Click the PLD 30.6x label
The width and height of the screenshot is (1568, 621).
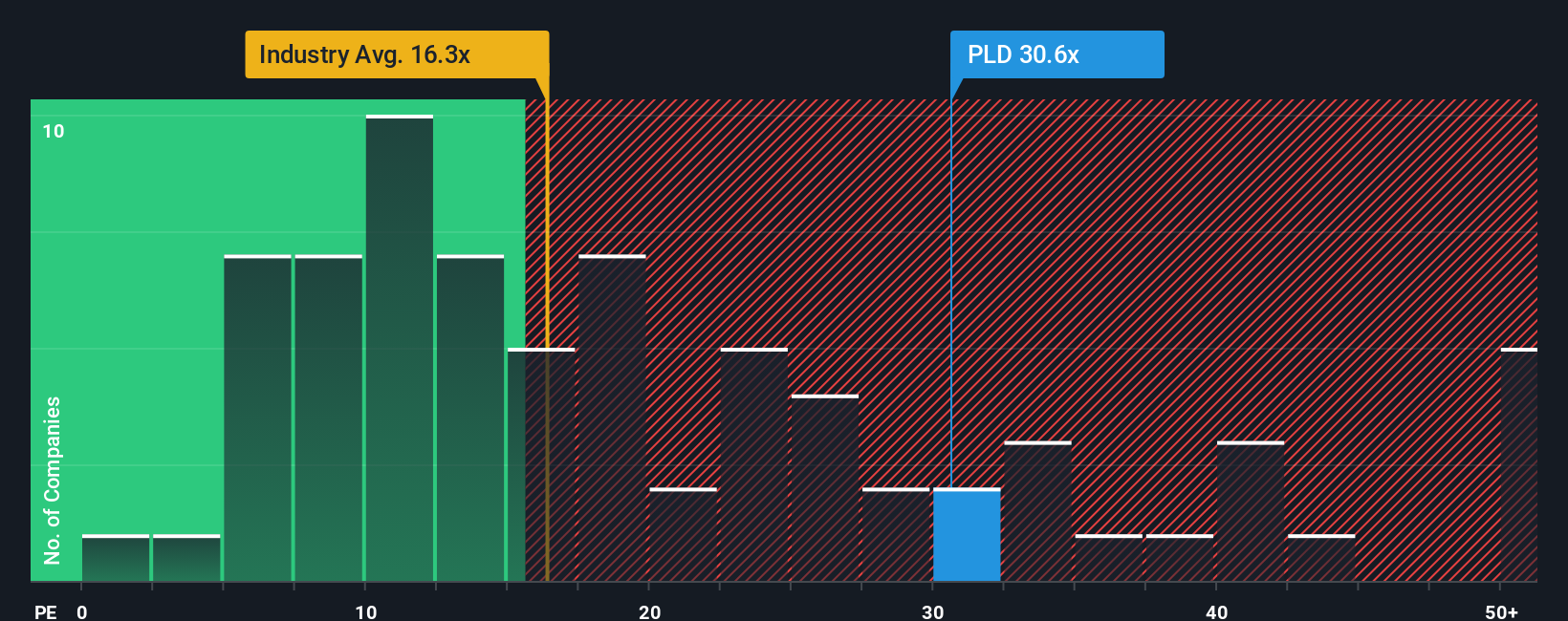point(1056,54)
